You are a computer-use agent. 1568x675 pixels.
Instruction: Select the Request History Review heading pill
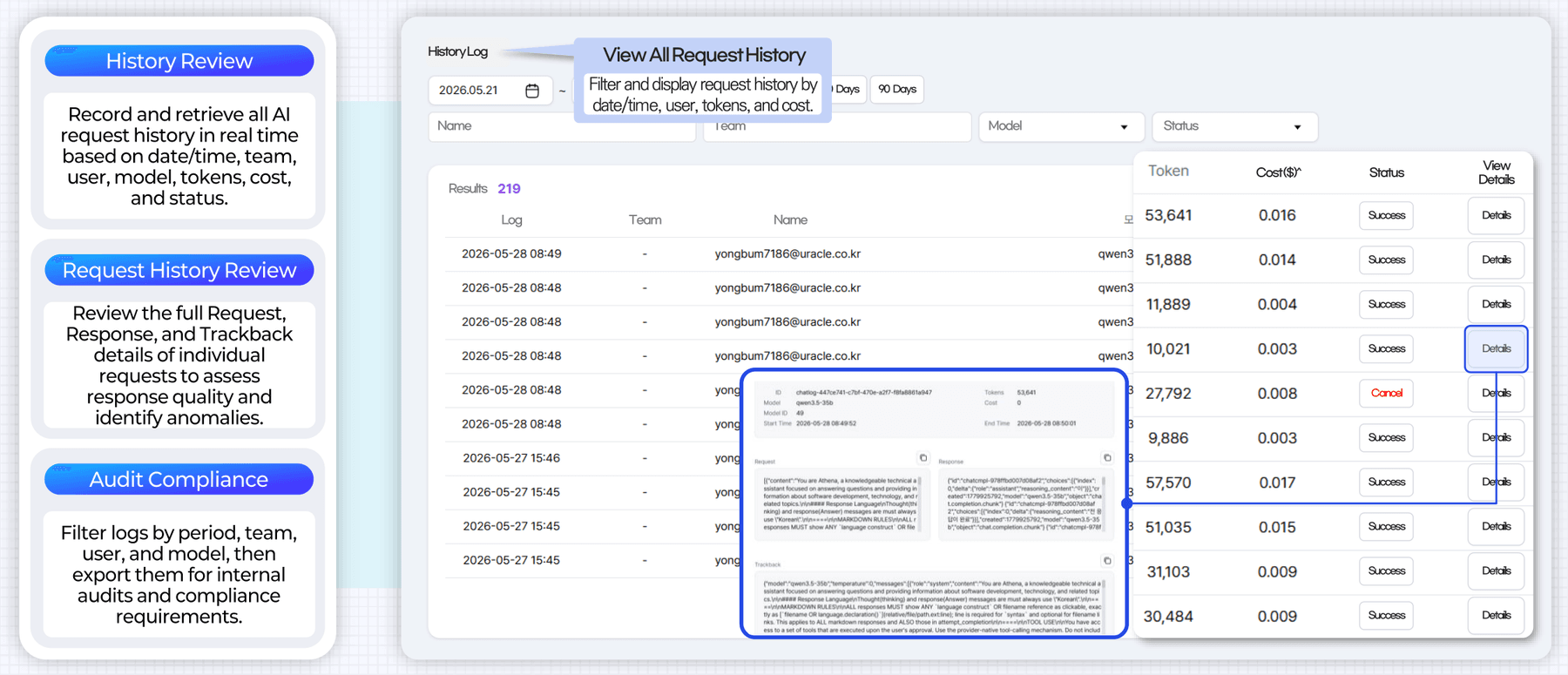pyautogui.click(x=179, y=270)
